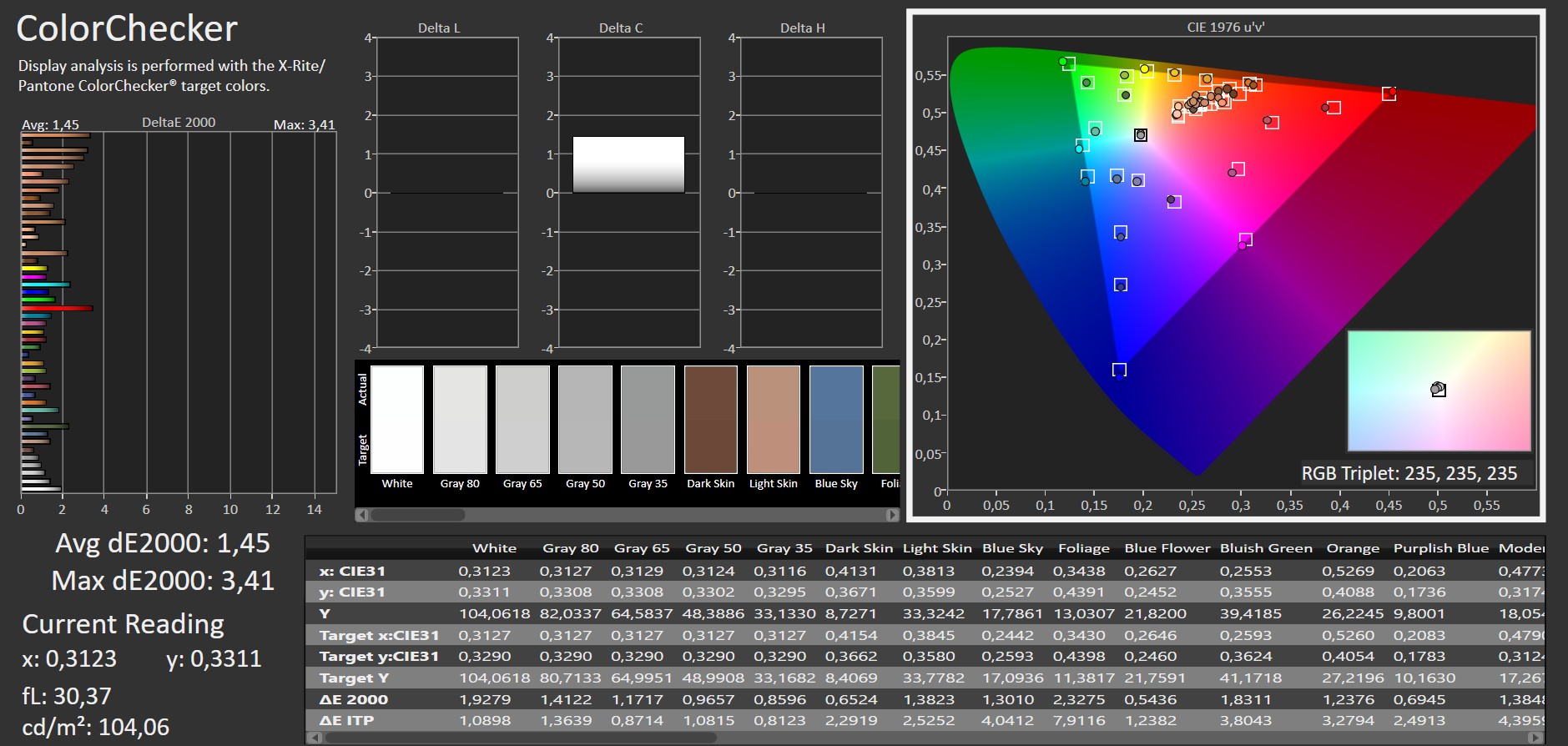The height and width of the screenshot is (746, 1568).
Task: Click the swatch strip's right scroll arrow
Action: [x=892, y=515]
